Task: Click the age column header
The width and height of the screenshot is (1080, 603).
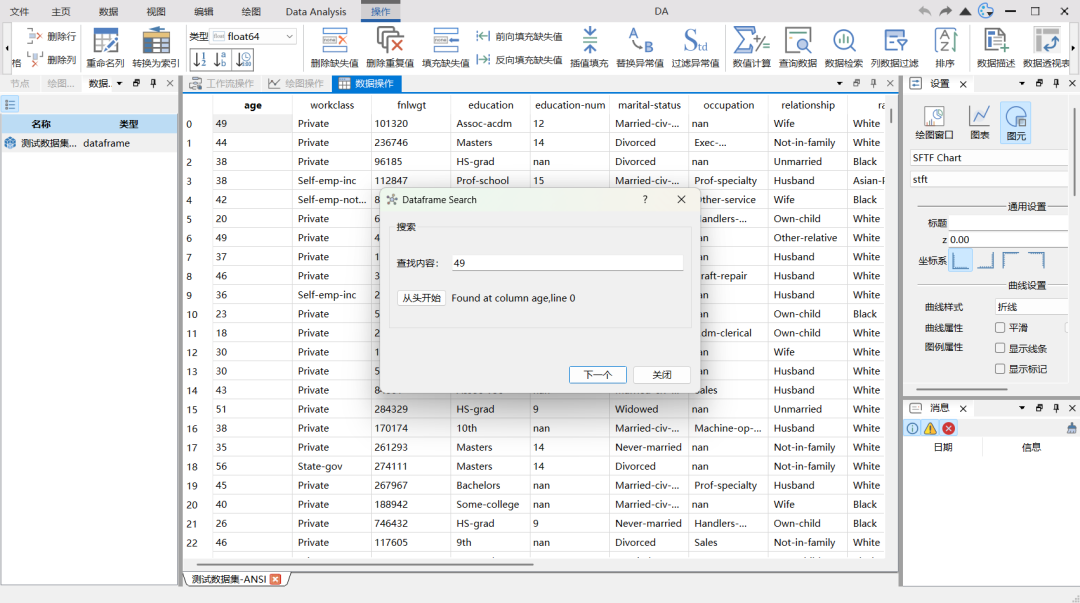Action: click(253, 105)
